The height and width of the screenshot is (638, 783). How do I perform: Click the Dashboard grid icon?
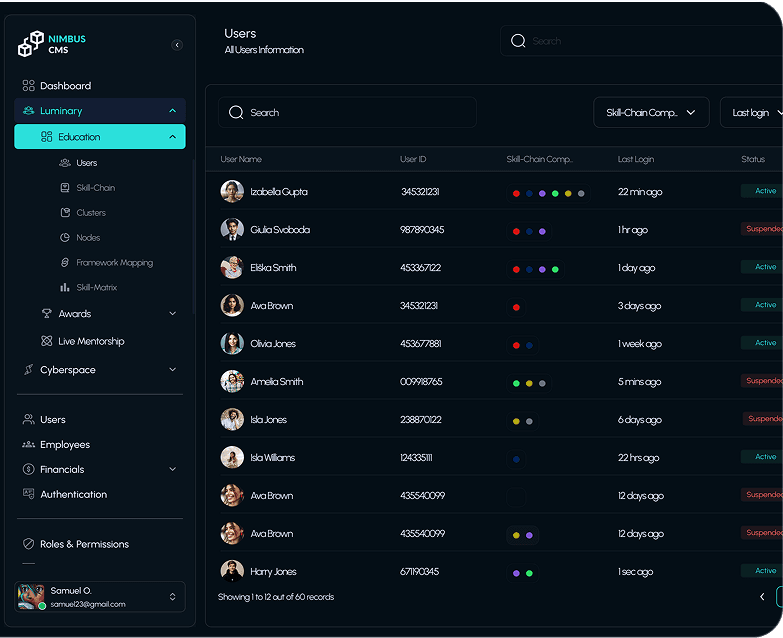[x=29, y=86]
